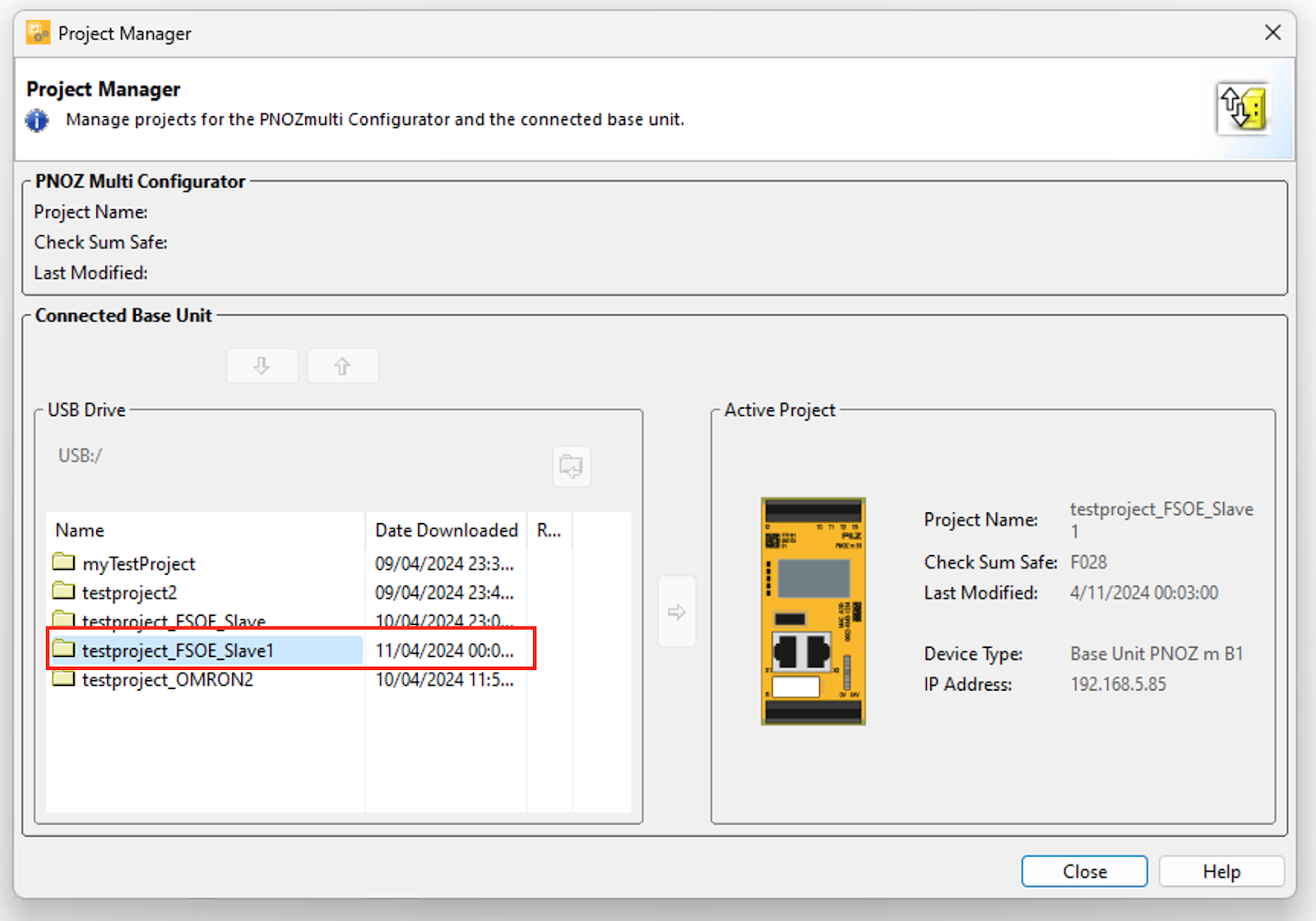Screen dimensions: 1316x921
Task: Click the window X close button
Action: click(x=1272, y=33)
